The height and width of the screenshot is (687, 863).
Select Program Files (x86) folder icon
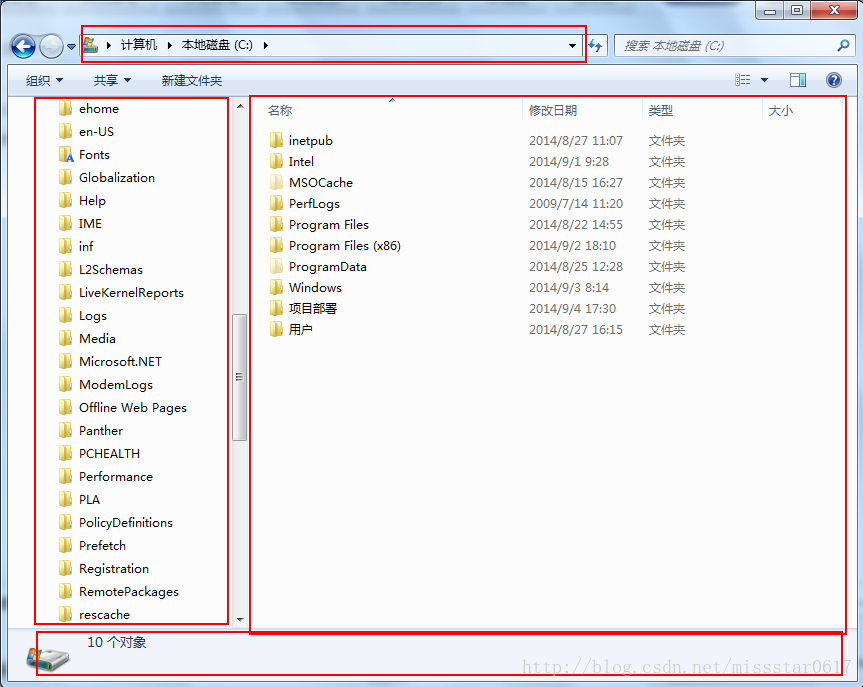pos(276,246)
